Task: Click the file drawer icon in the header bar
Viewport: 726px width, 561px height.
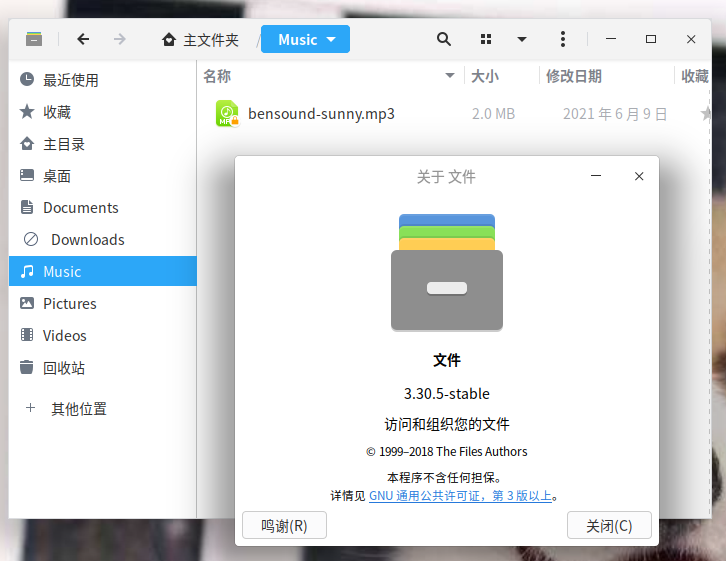Action: (34, 39)
